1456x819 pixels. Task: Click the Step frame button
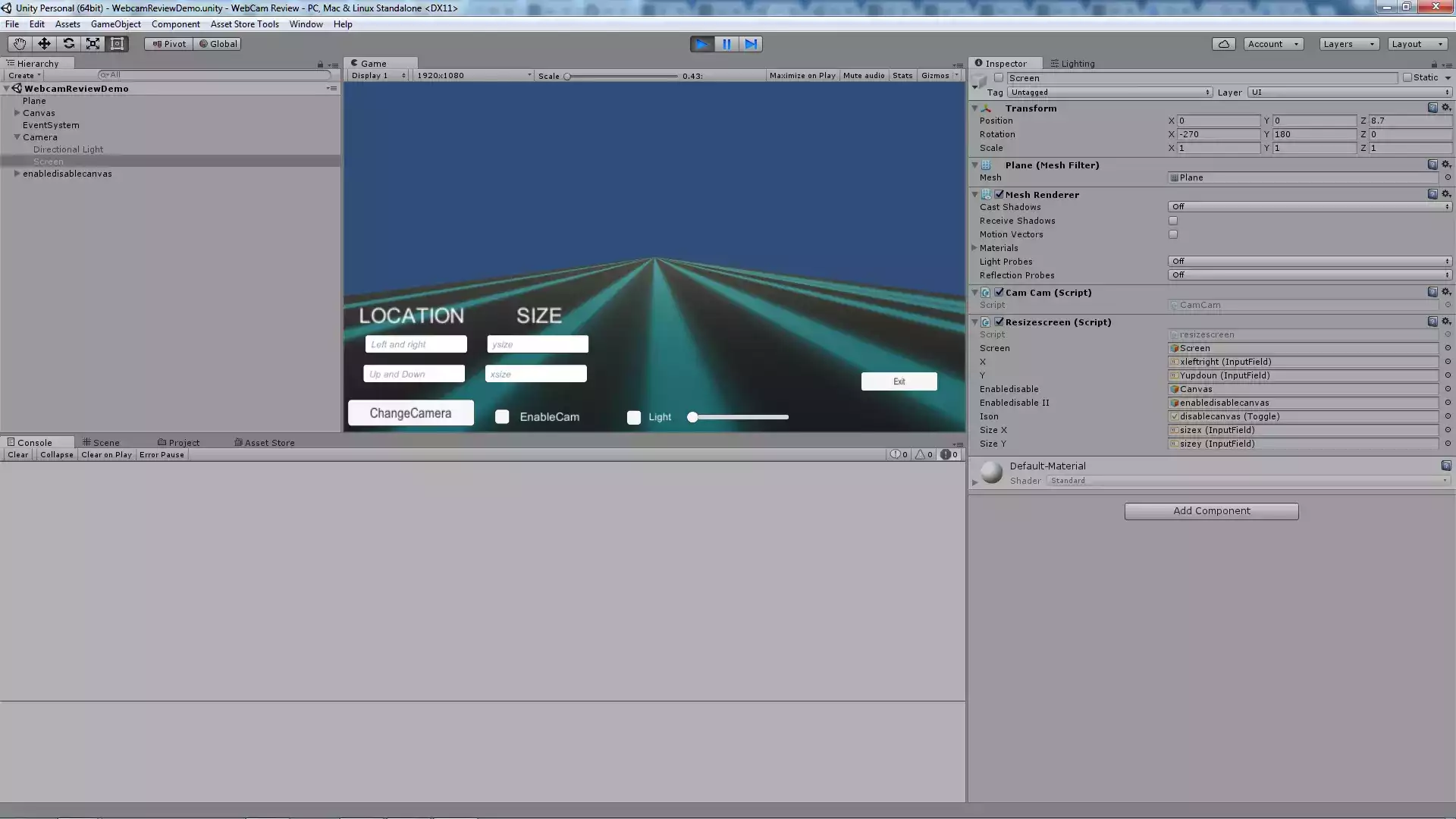pyautogui.click(x=751, y=44)
